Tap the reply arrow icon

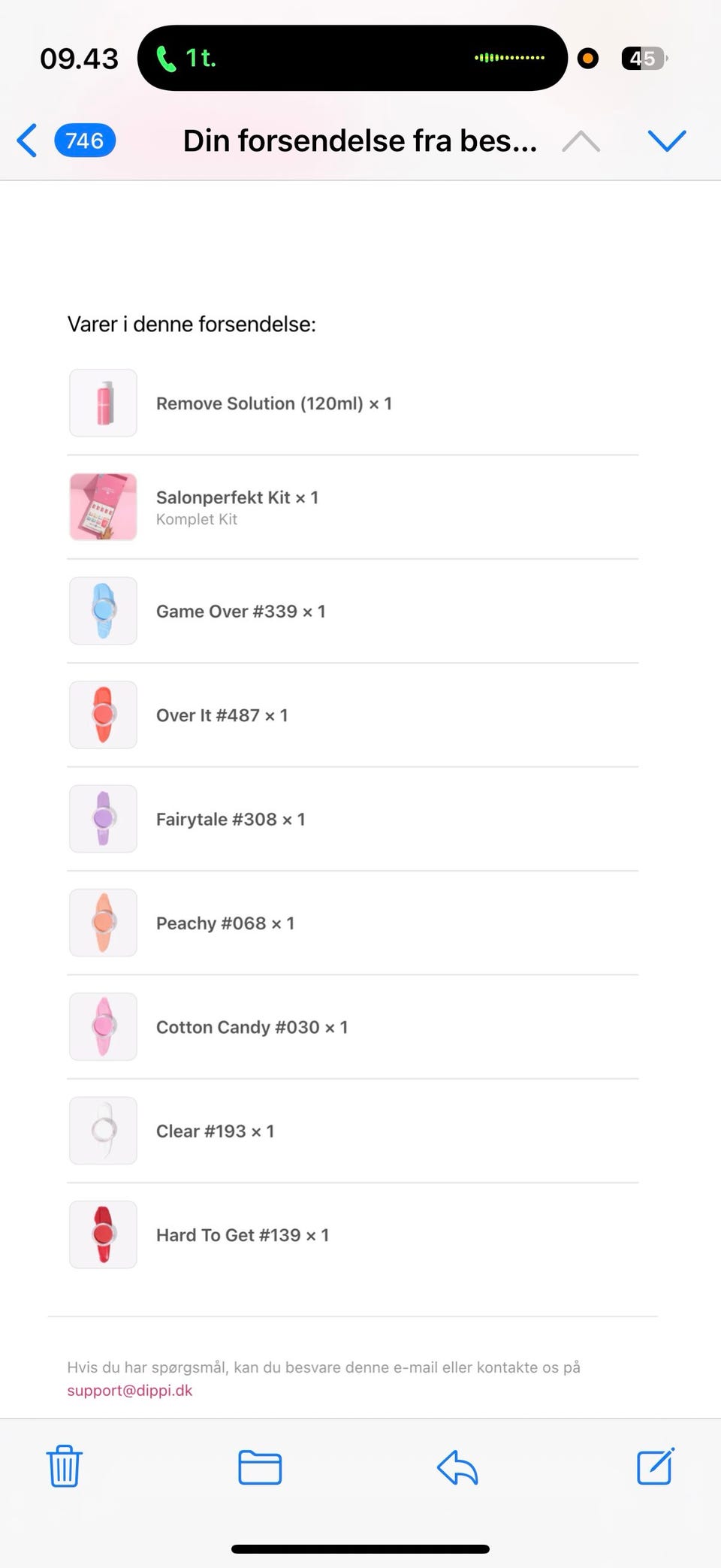click(457, 1467)
